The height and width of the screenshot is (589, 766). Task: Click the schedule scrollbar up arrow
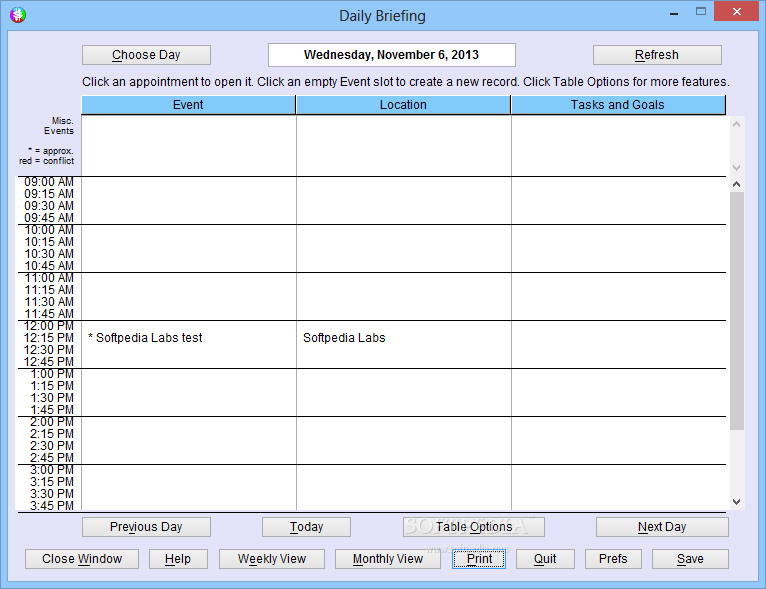point(737,185)
